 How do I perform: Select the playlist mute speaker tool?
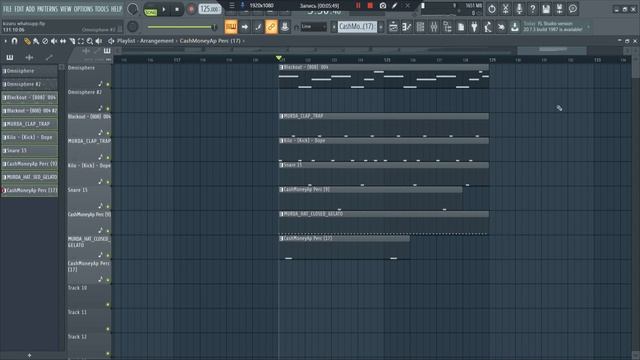(54, 41)
